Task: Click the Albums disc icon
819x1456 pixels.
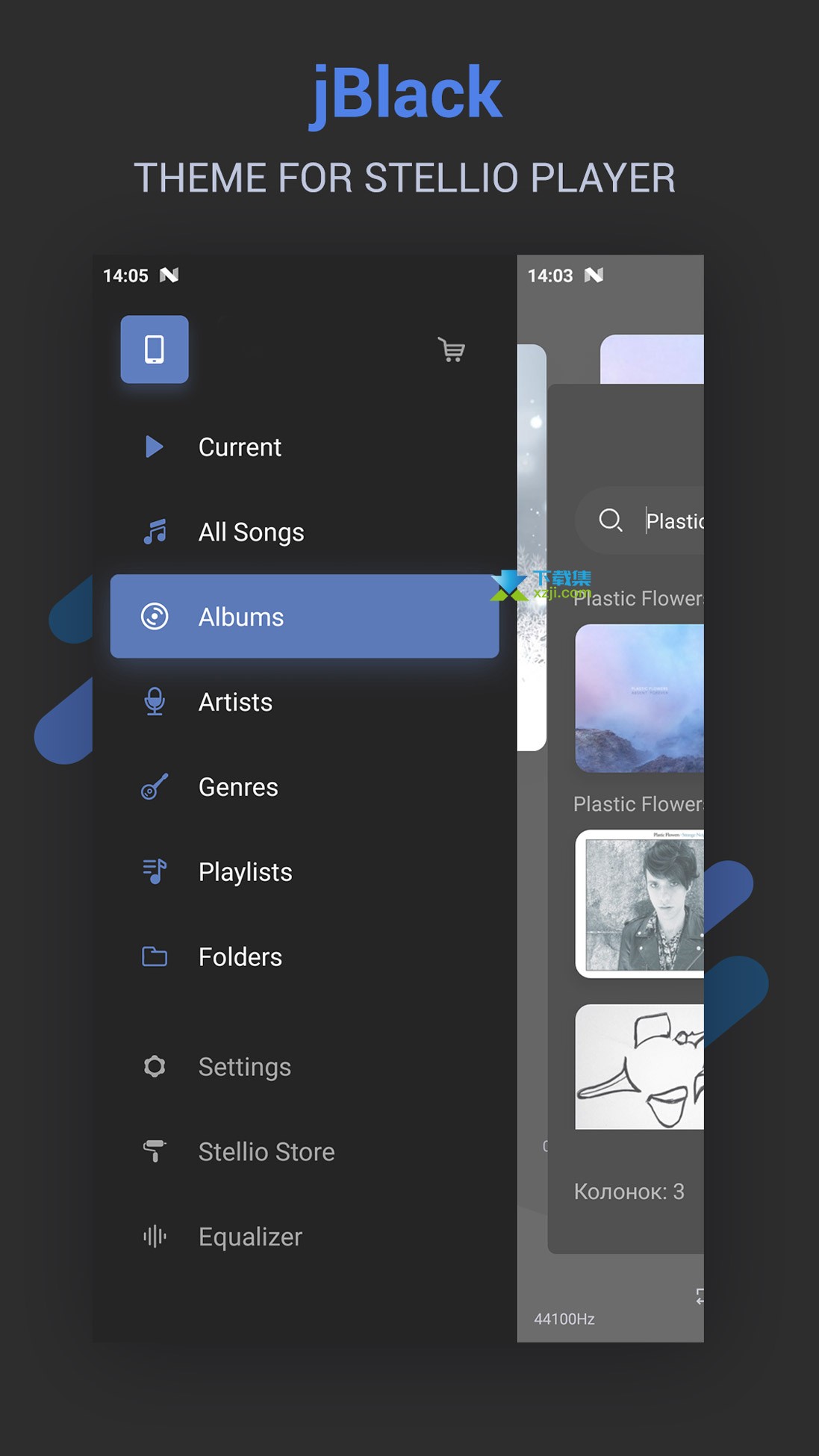Action: [155, 617]
